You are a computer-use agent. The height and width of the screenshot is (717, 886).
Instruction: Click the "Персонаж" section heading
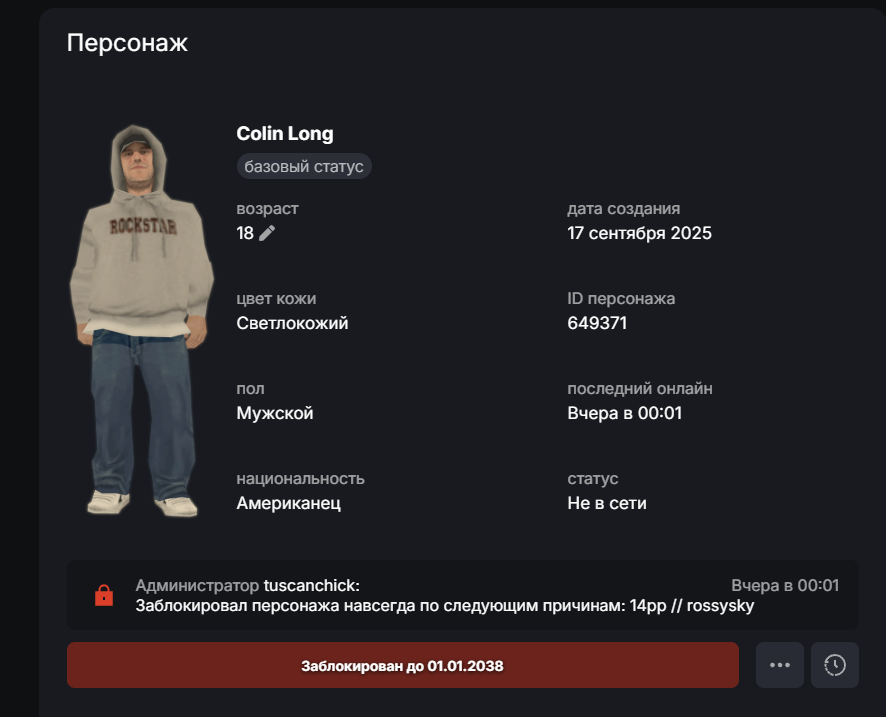[127, 43]
